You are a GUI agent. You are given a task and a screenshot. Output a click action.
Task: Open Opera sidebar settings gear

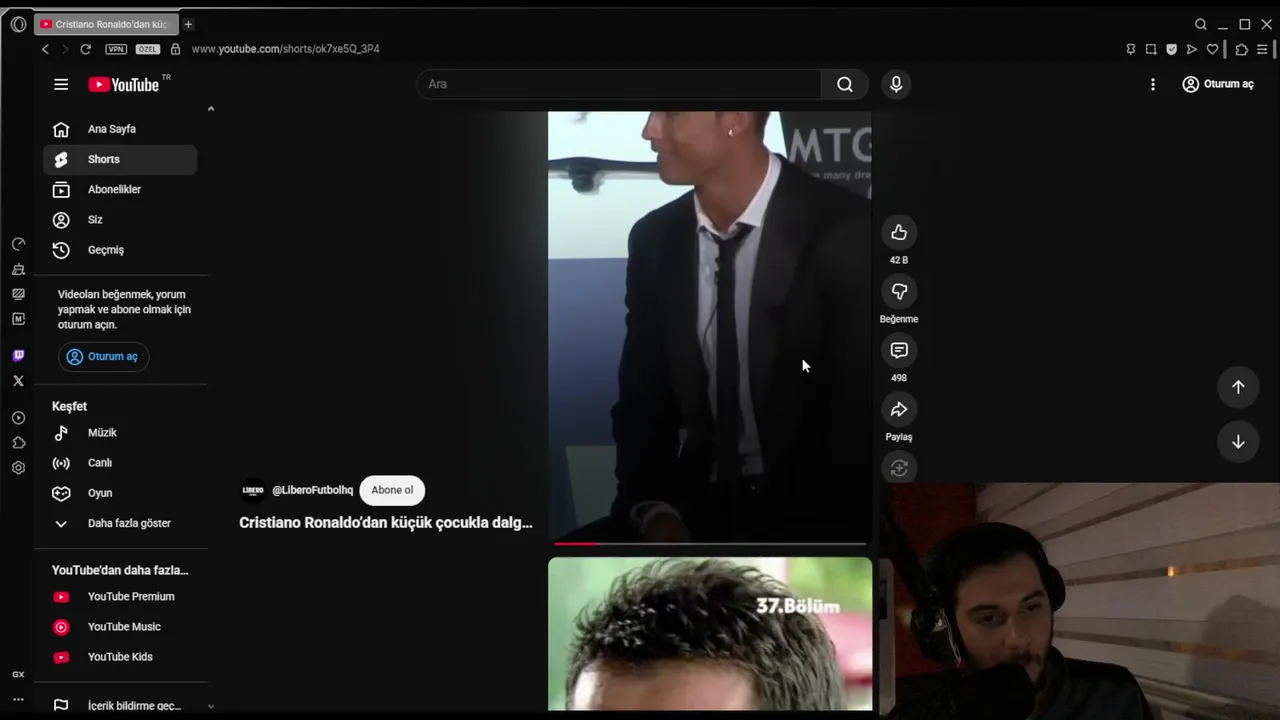pyautogui.click(x=18, y=468)
